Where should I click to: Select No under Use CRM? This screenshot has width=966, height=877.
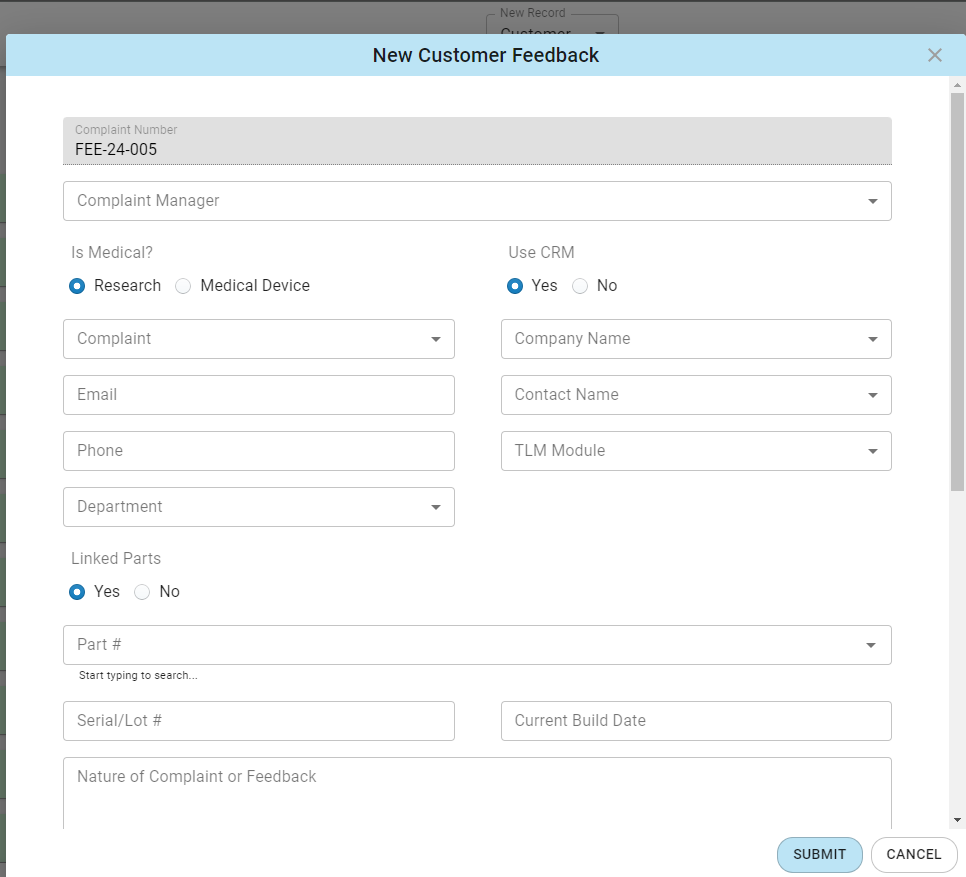[x=580, y=286]
